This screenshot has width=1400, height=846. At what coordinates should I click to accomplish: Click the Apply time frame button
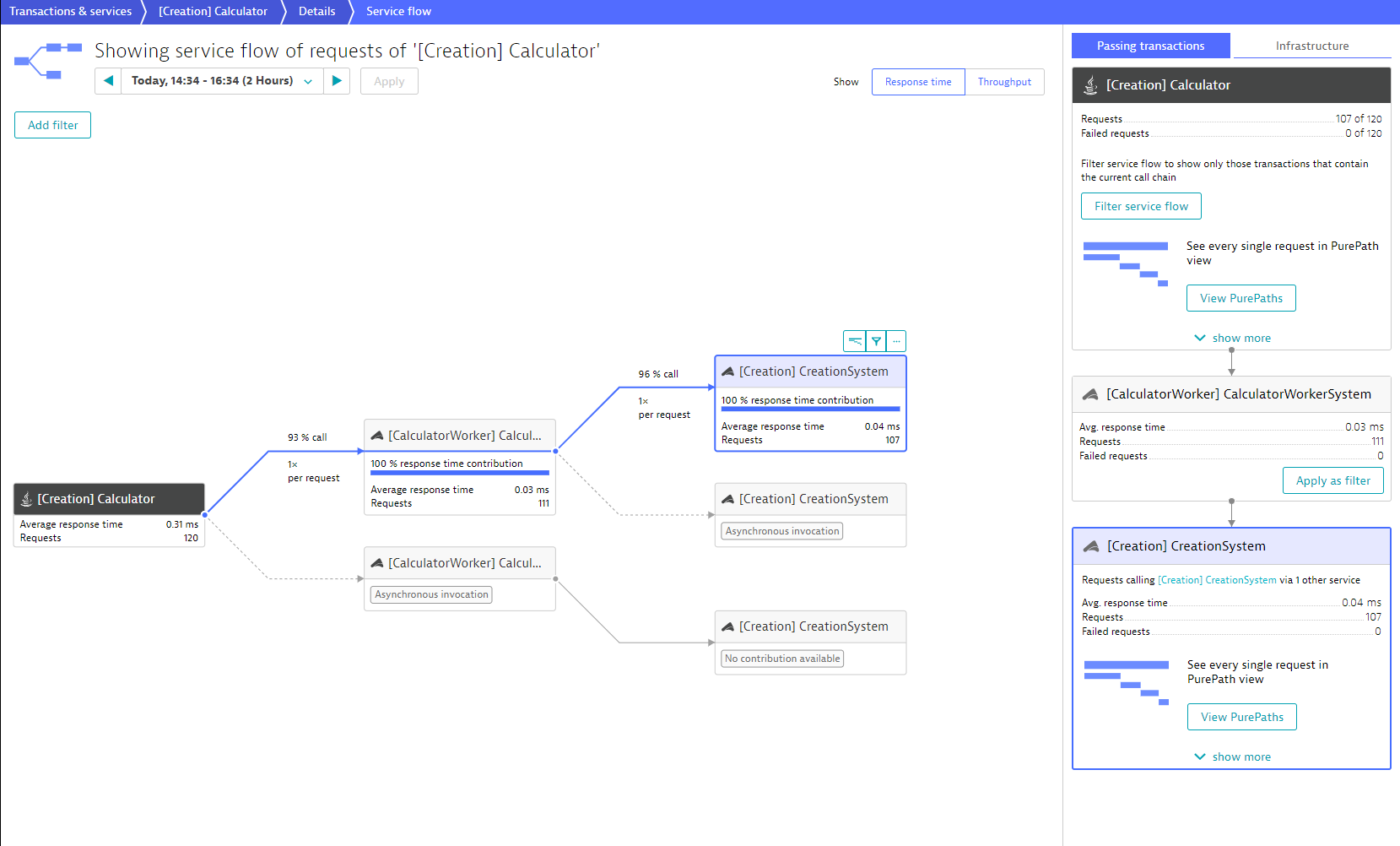tap(389, 81)
